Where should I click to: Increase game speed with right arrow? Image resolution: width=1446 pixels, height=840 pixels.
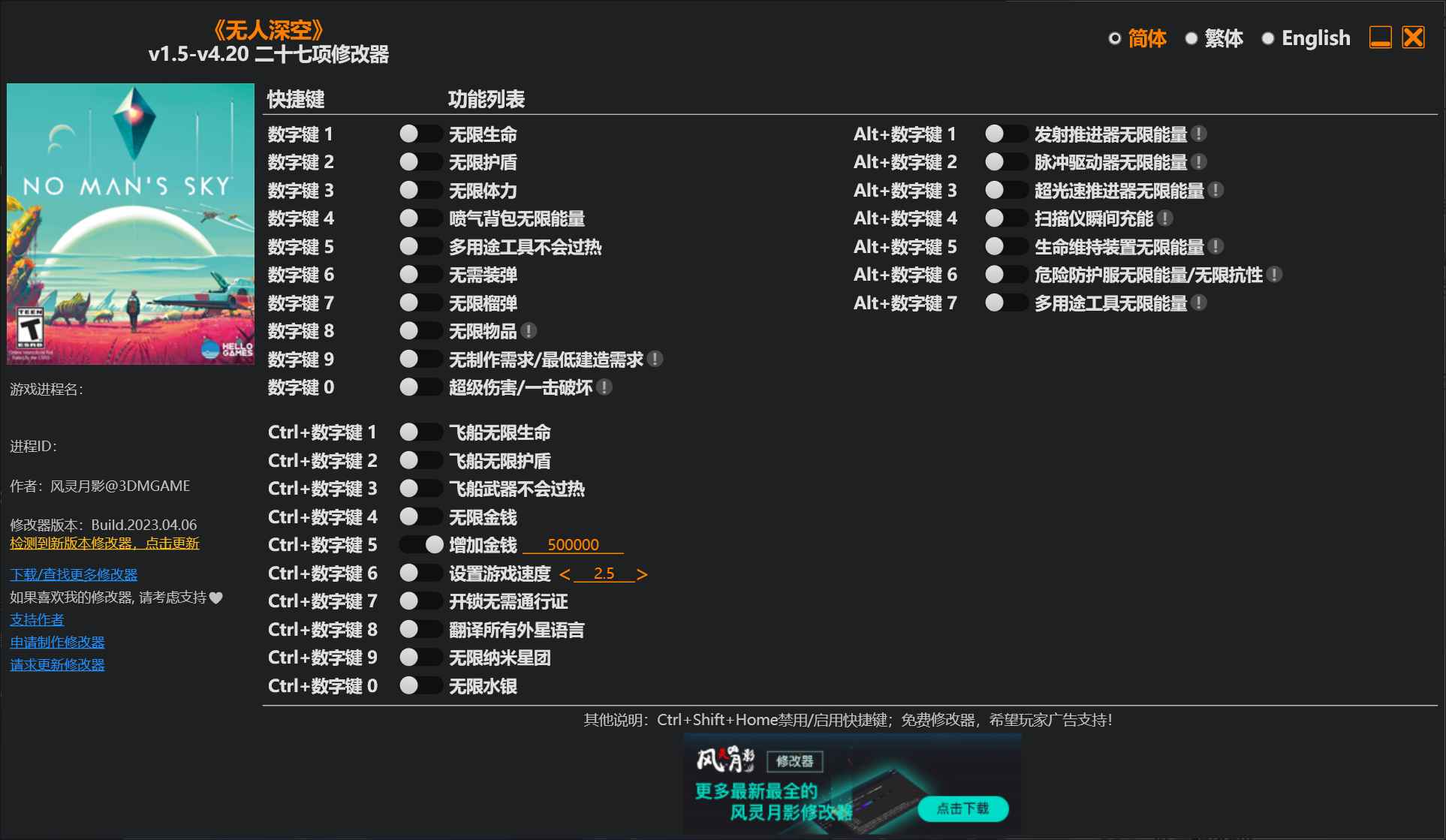[642, 574]
